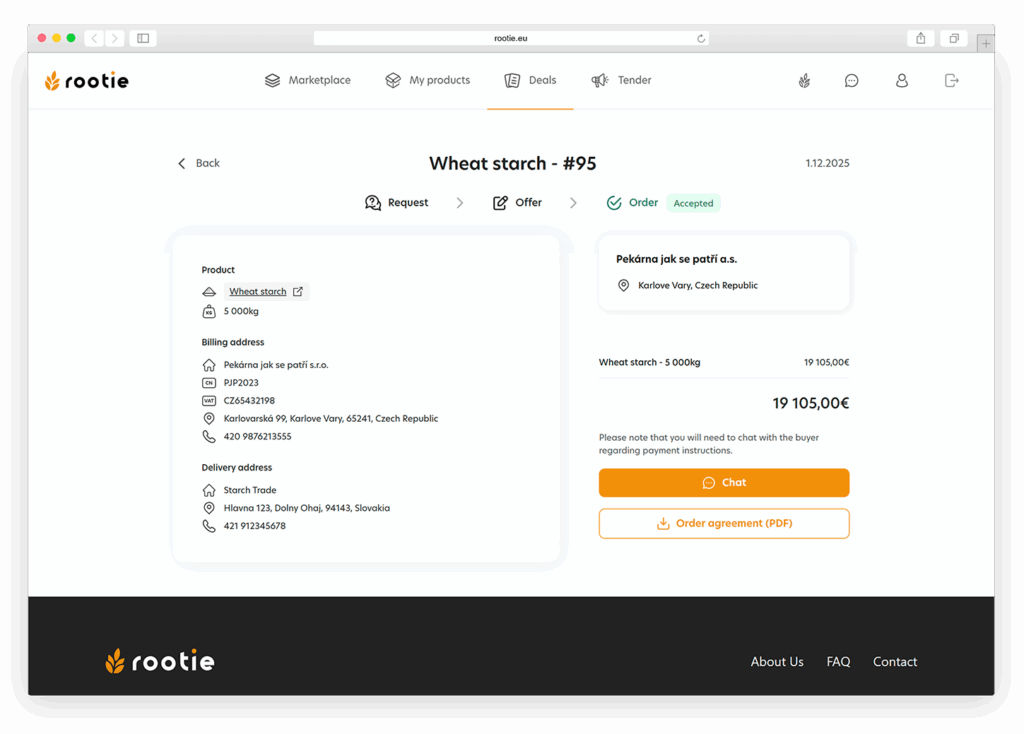Select the Request step
The image size is (1024, 734).
[x=397, y=203]
